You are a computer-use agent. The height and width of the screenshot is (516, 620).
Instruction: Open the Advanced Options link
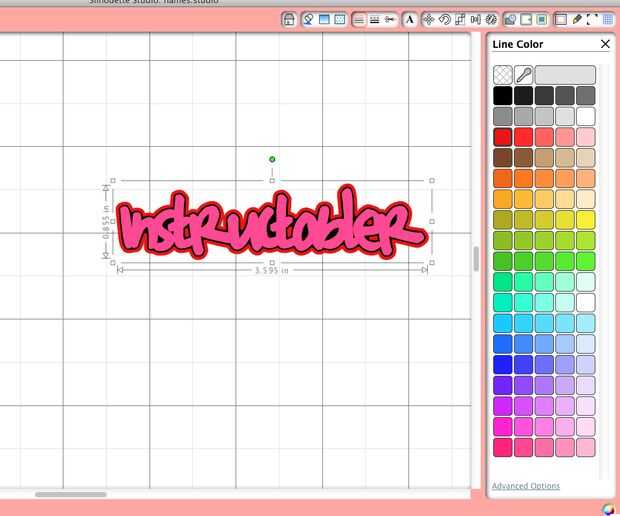pyautogui.click(x=525, y=486)
